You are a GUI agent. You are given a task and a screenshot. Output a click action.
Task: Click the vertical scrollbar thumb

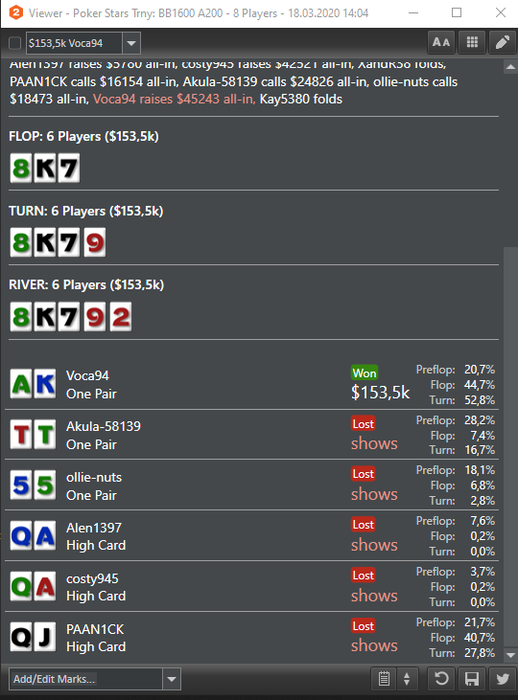click(x=510, y=446)
